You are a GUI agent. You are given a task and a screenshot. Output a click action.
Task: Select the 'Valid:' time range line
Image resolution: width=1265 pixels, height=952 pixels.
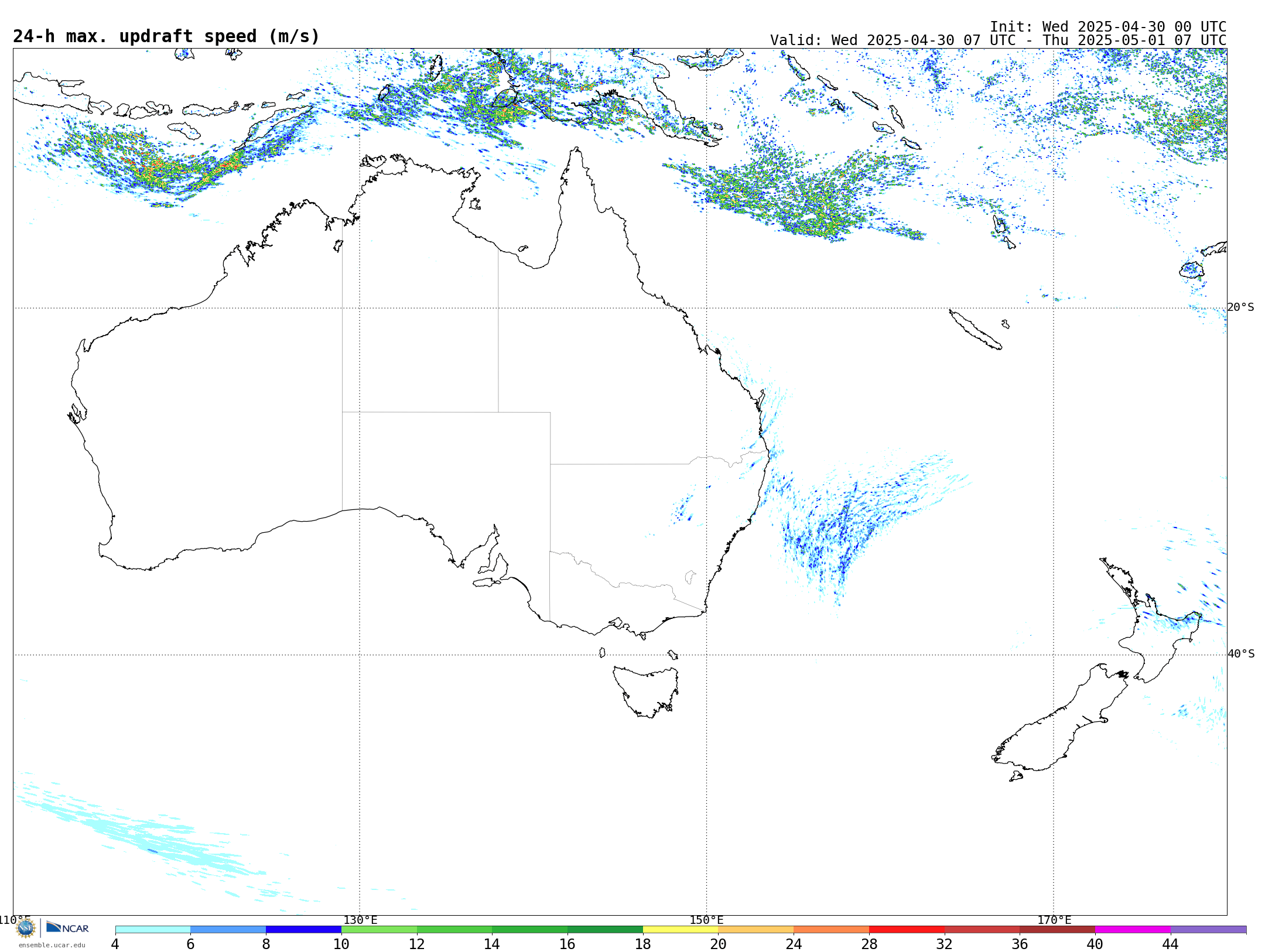[998, 40]
